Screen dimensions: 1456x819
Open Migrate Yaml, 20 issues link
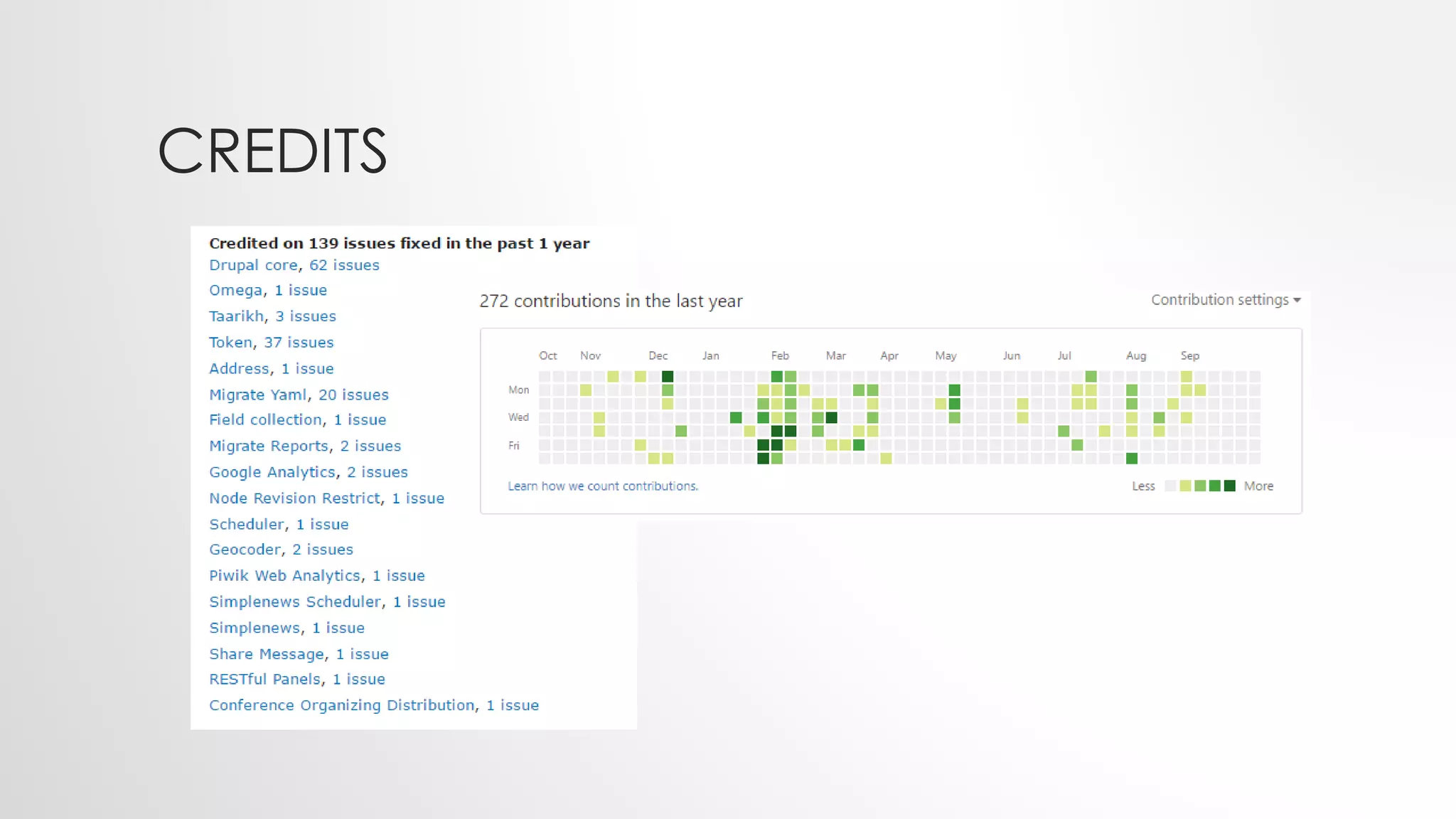tap(299, 395)
